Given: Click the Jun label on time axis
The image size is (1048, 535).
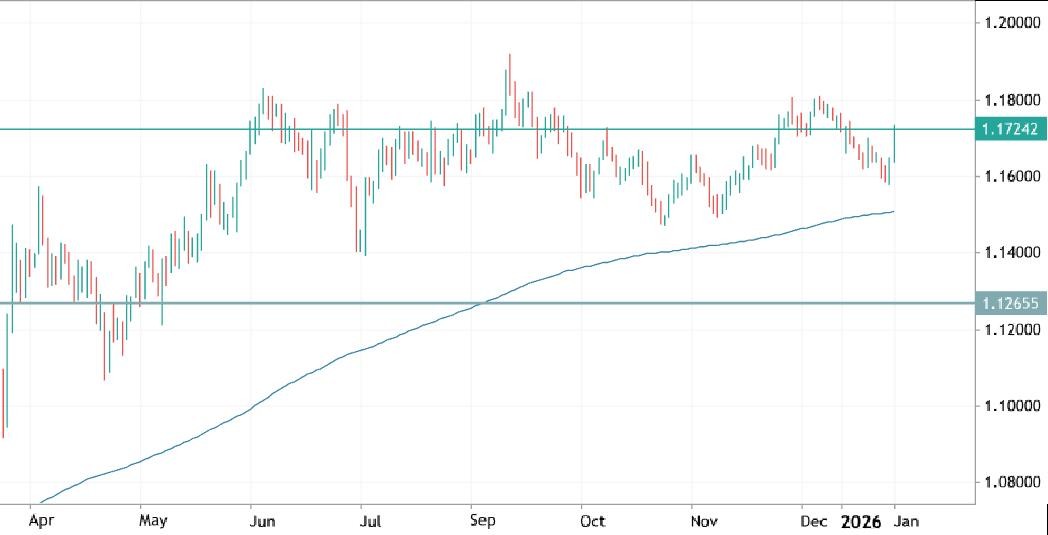Looking at the screenshot, I should coord(262,521).
